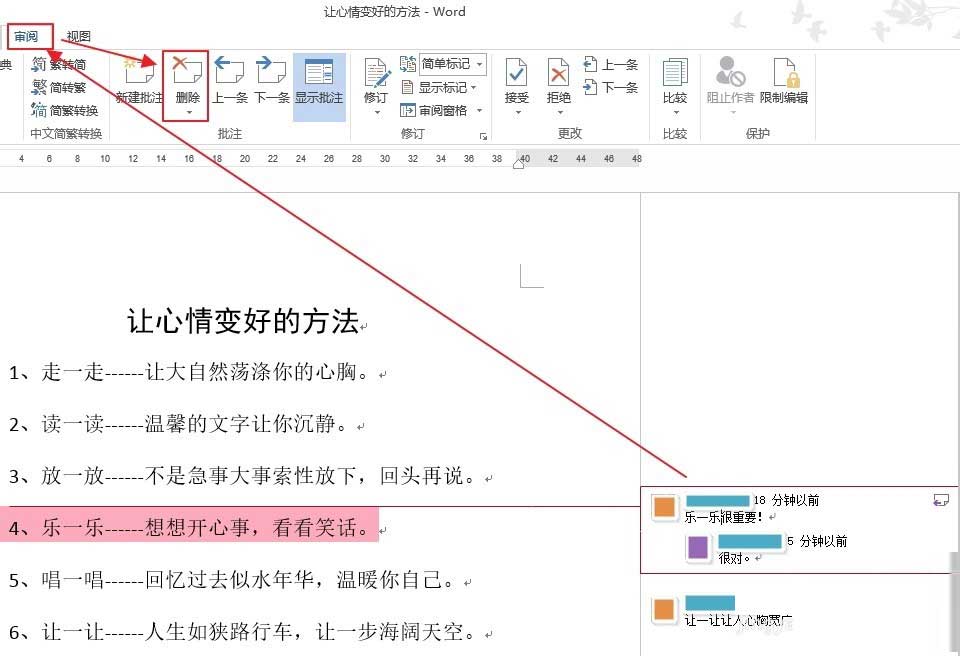
Task: Click the 简转繁 conversion button
Action: point(58,88)
